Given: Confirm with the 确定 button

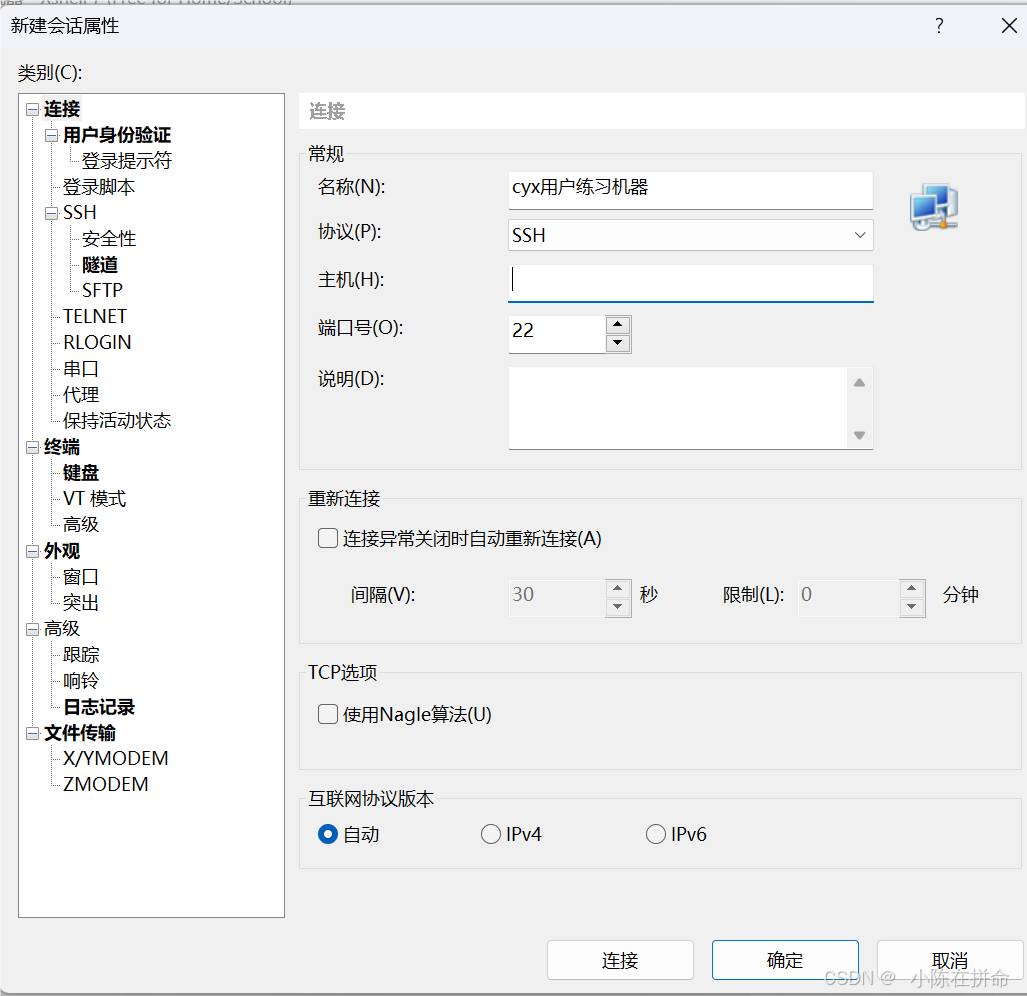Looking at the screenshot, I should [x=785, y=960].
